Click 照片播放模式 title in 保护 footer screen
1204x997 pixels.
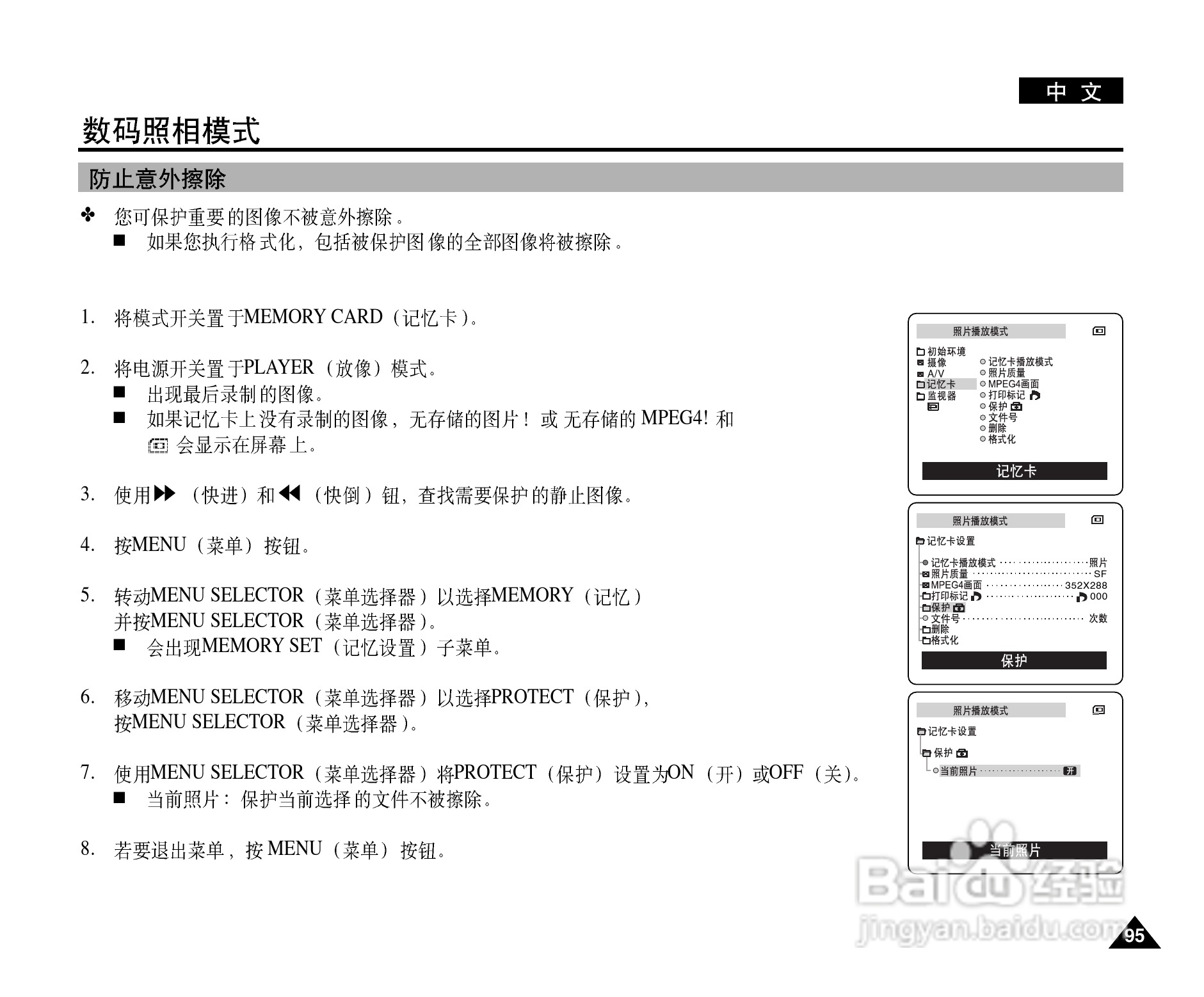pos(980,521)
